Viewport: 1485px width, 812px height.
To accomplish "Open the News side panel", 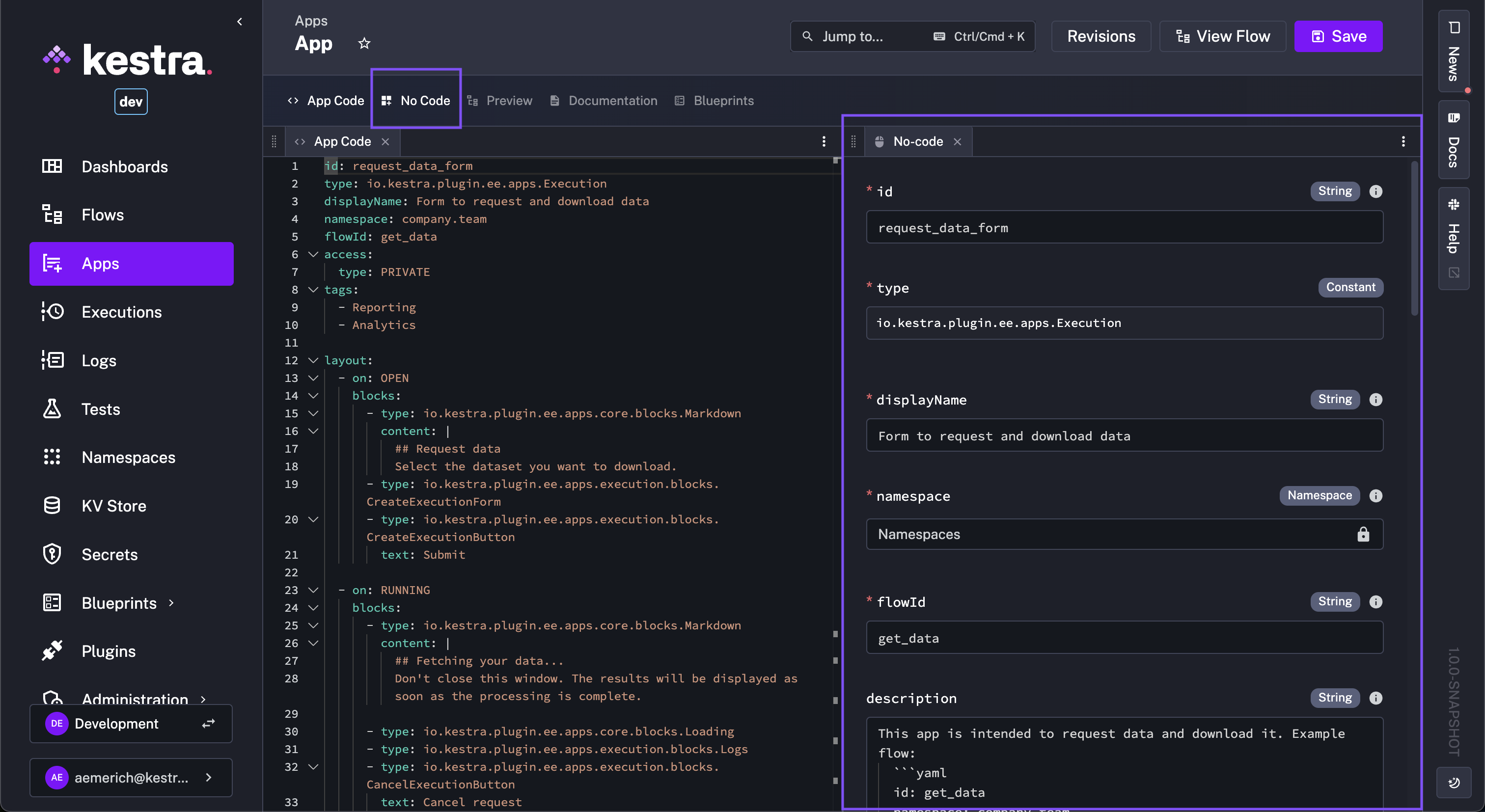I will (x=1453, y=52).
